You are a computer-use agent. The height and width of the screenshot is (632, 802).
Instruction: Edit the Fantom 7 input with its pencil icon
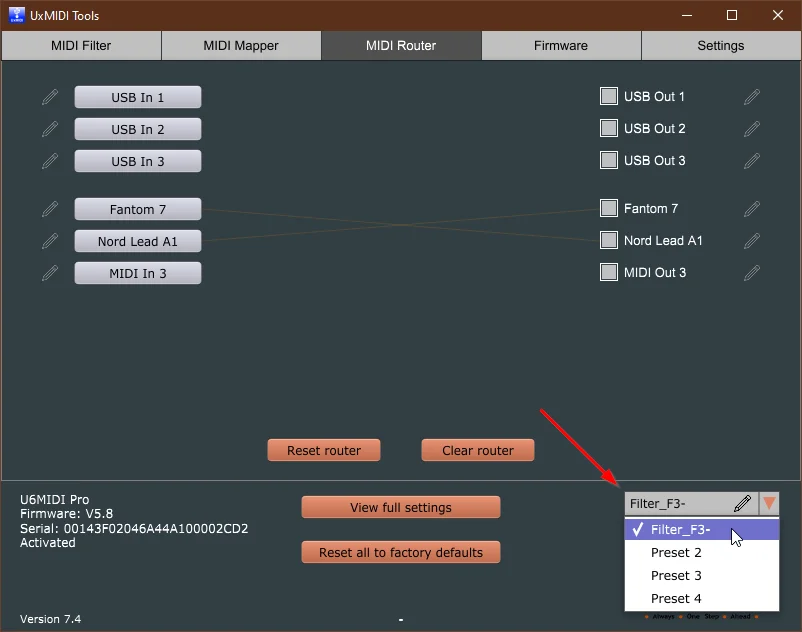point(50,208)
